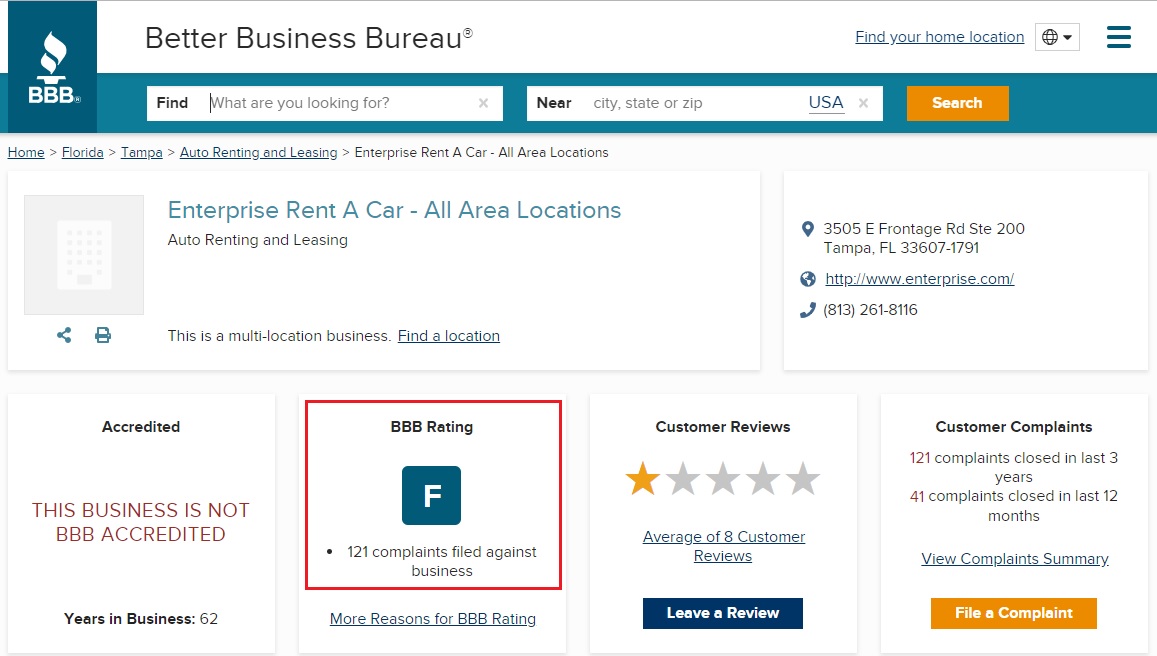Open the globe language dropdown
The image size is (1157, 656).
click(x=1057, y=37)
